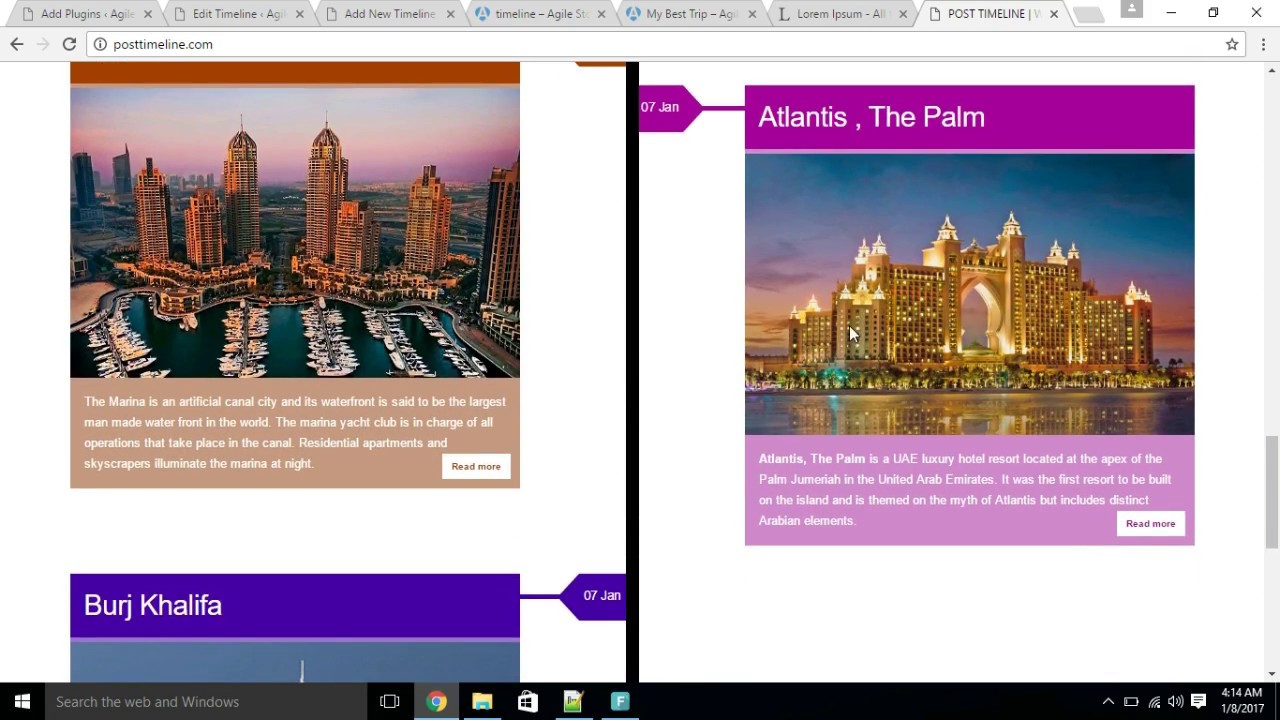Open the Chrome profile icon in title bar
The width and height of the screenshot is (1280, 720).
coord(1131,9)
